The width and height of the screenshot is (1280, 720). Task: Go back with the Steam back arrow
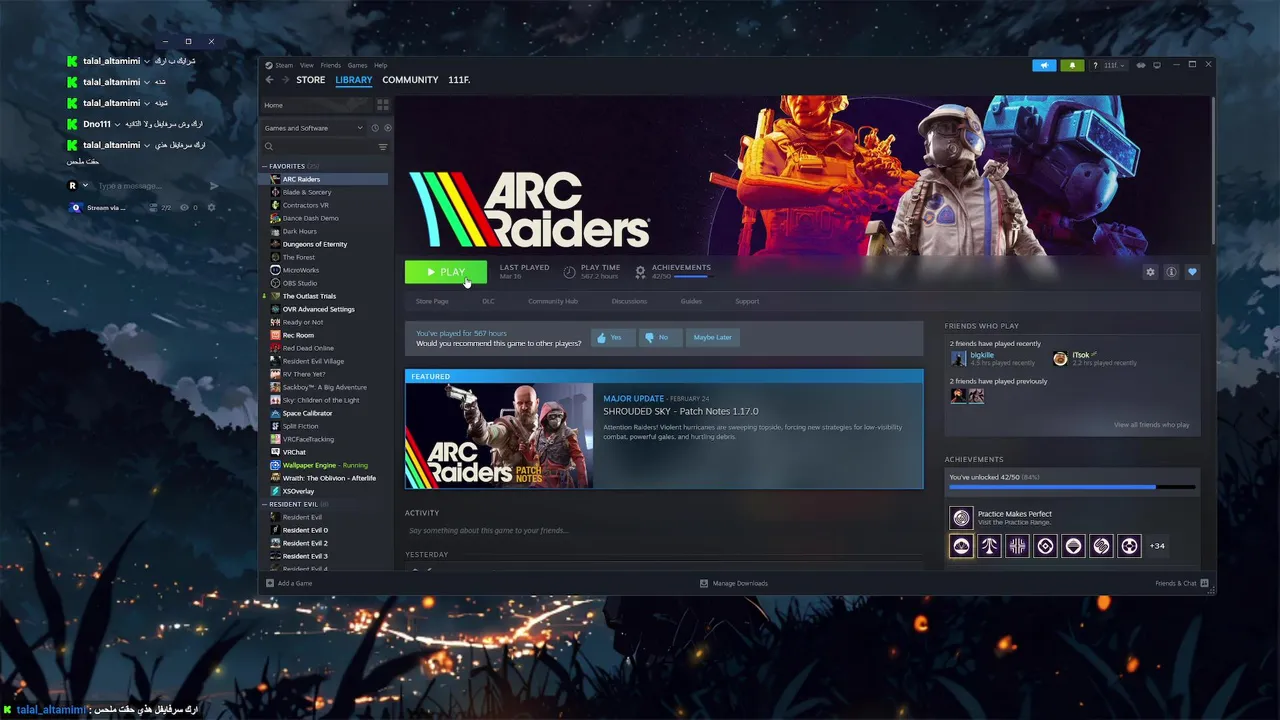269,80
